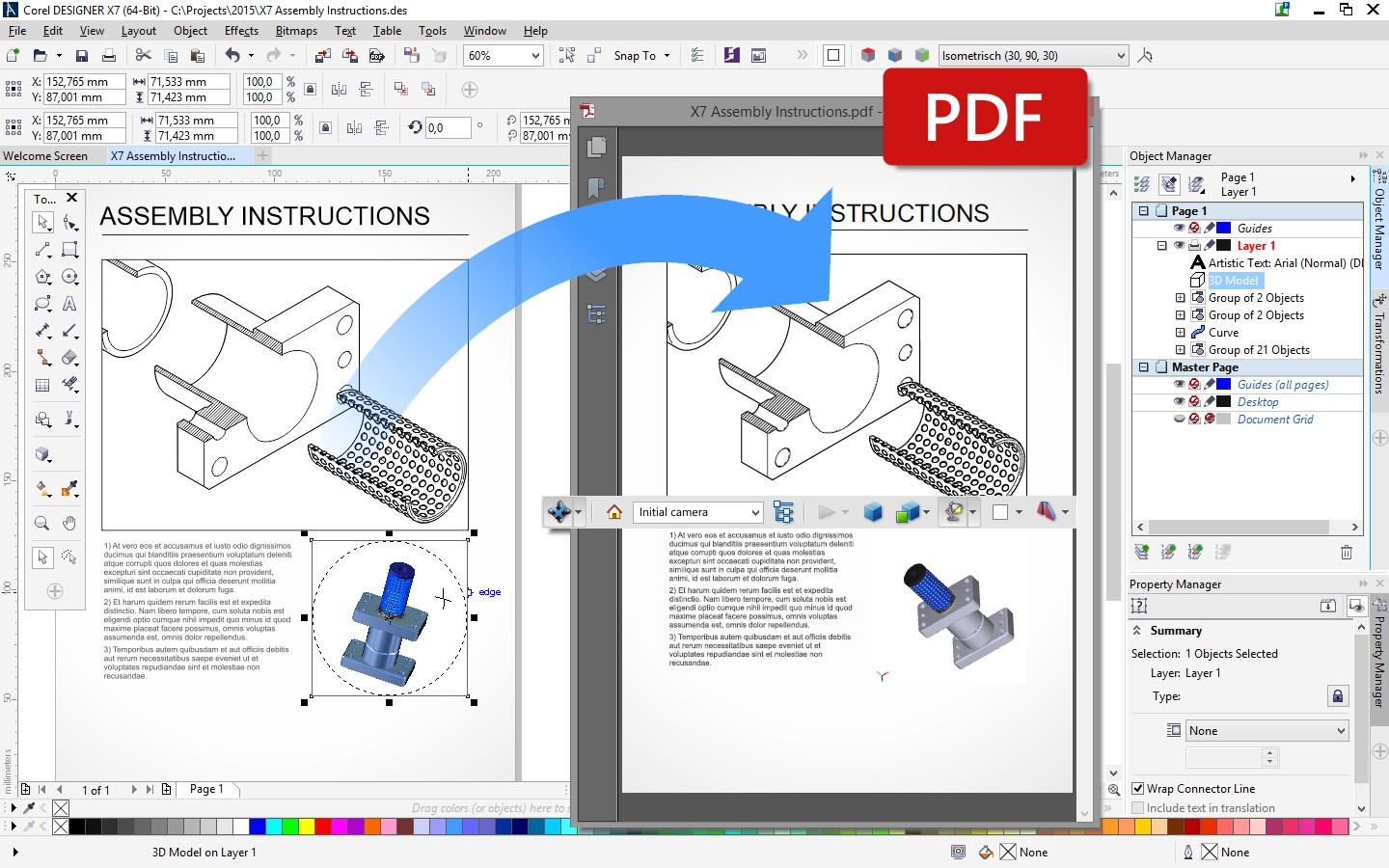Select the Shape edit tool in the toolbox
This screenshot has height=868, width=1389.
pyautogui.click(x=69, y=223)
